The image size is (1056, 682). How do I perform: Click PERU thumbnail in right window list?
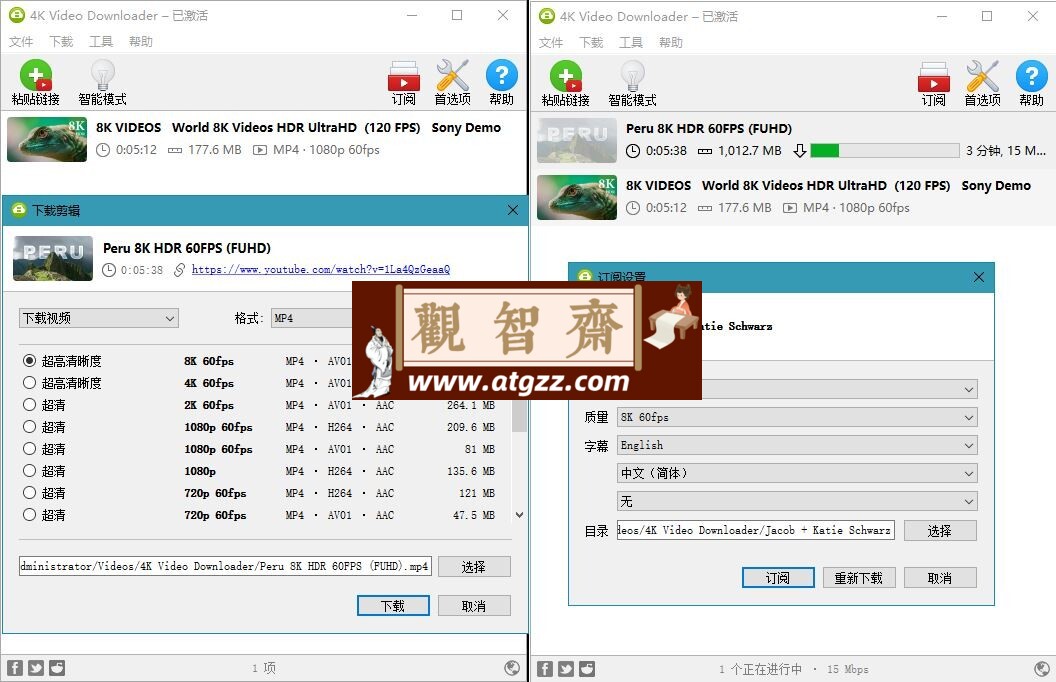click(x=577, y=140)
